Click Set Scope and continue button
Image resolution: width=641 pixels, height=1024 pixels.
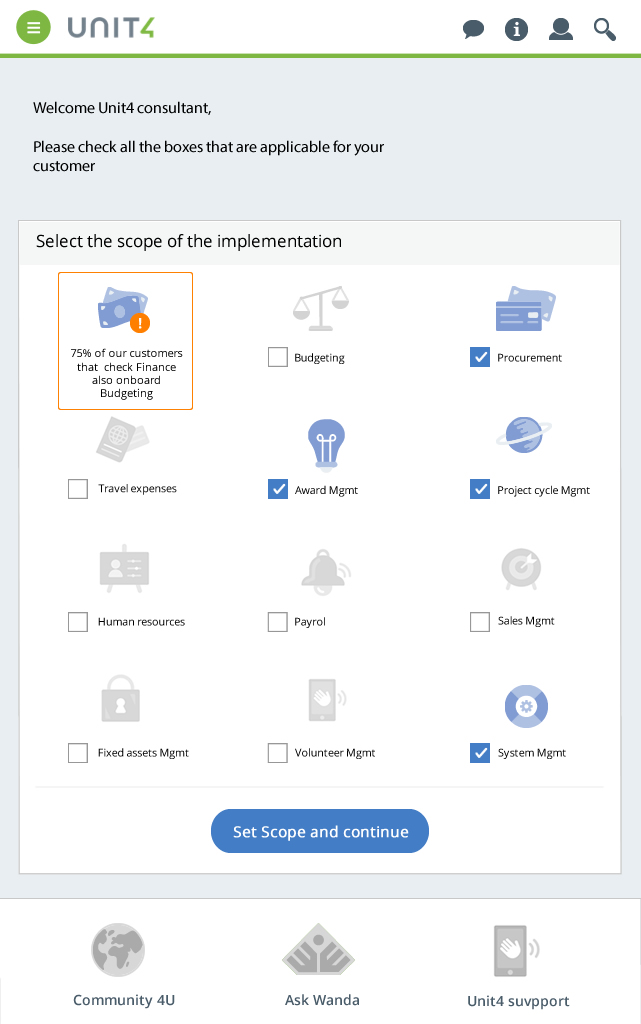[320, 831]
